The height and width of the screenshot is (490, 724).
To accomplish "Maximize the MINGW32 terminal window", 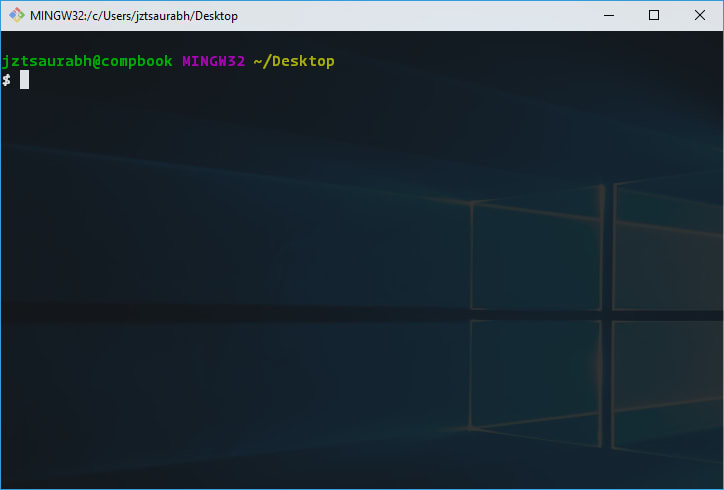I will point(654,15).
